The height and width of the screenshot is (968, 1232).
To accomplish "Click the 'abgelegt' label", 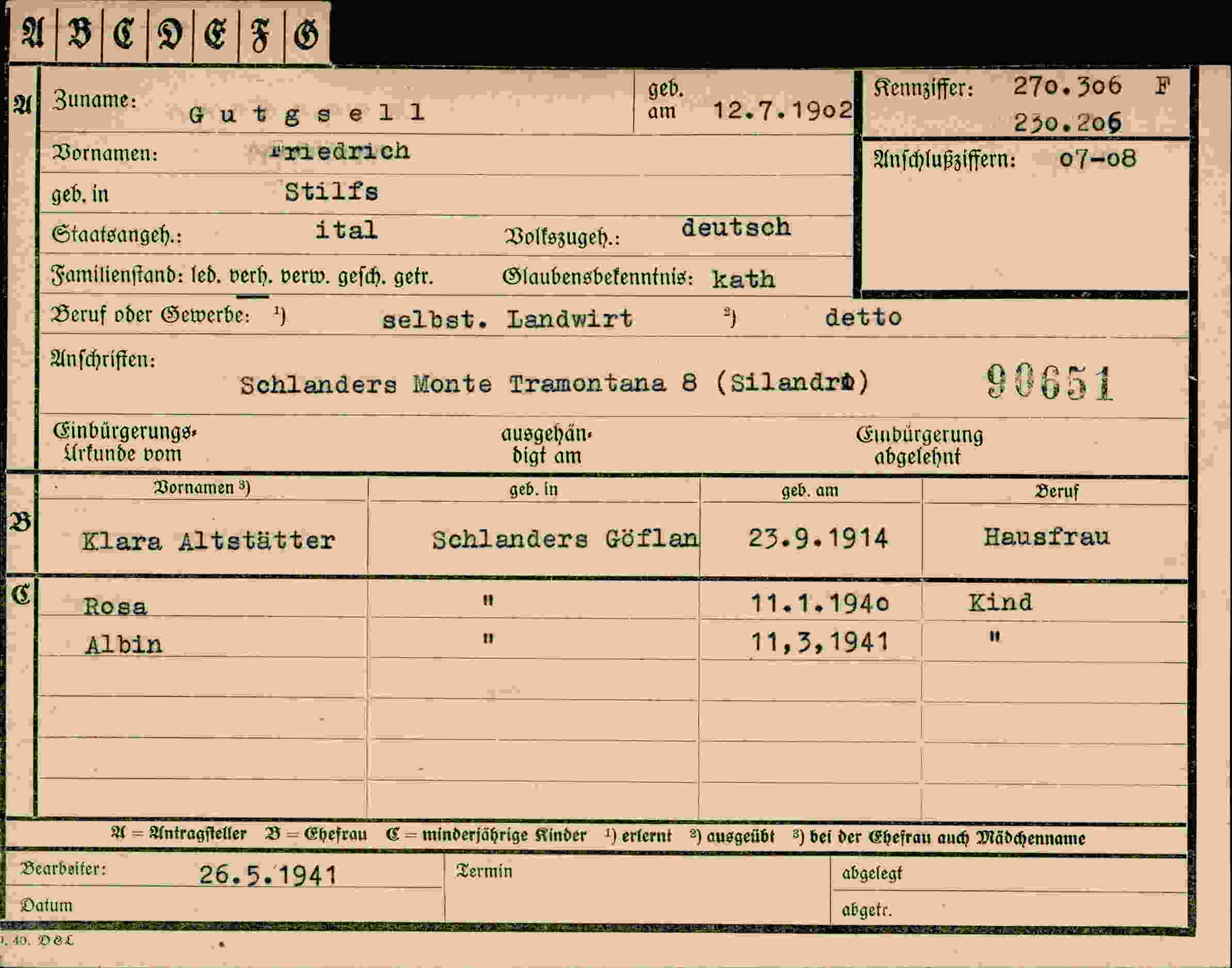I will (871, 874).
